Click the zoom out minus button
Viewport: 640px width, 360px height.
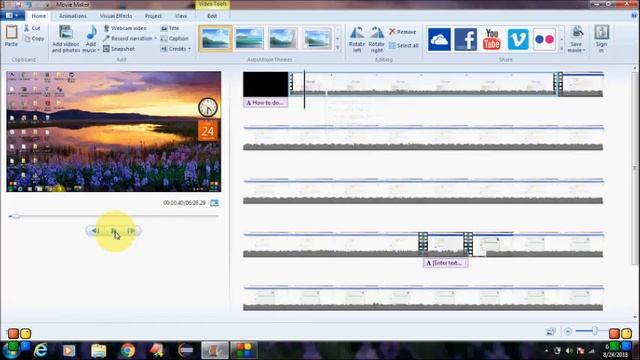pos(568,331)
